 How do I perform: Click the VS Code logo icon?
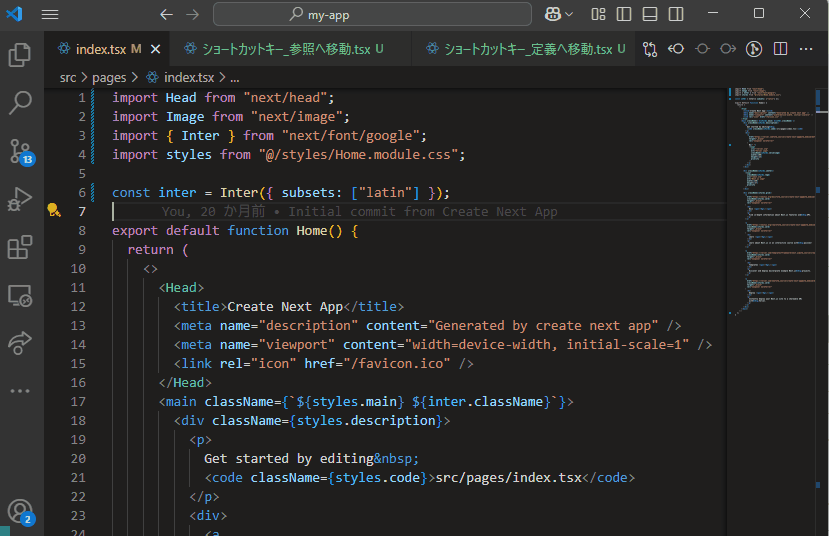click(x=14, y=14)
